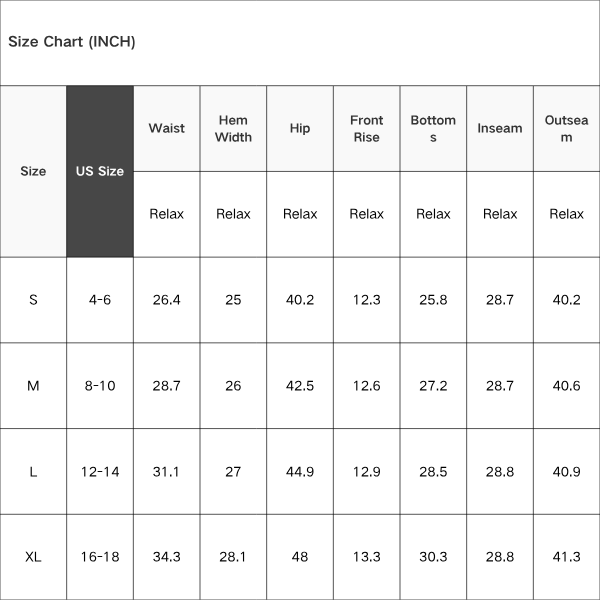Click the 26.4 waist value

pyautogui.click(x=166, y=300)
